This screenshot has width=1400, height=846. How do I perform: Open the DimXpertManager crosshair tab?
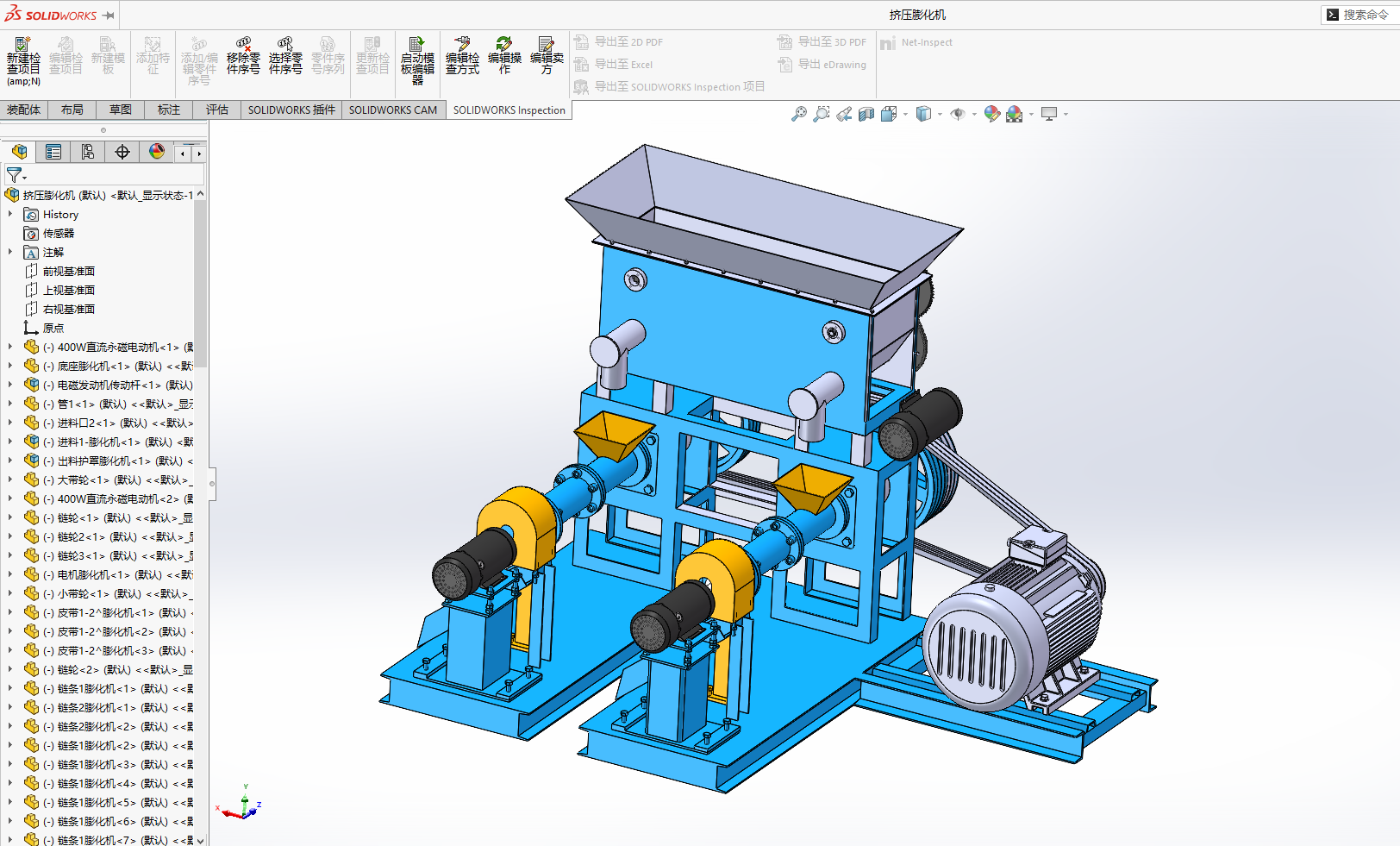122,153
